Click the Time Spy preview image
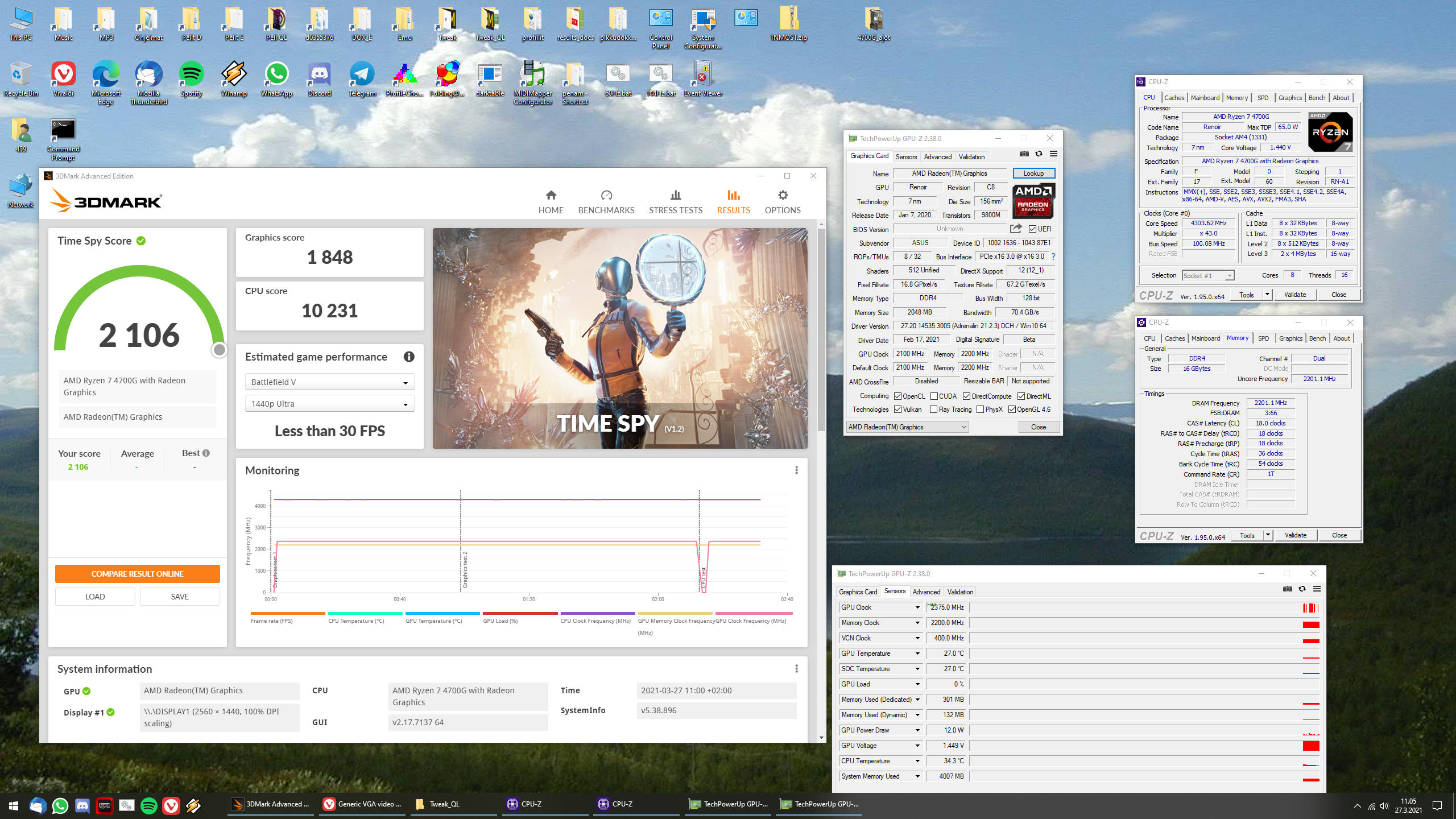The image size is (1456, 819). [620, 338]
